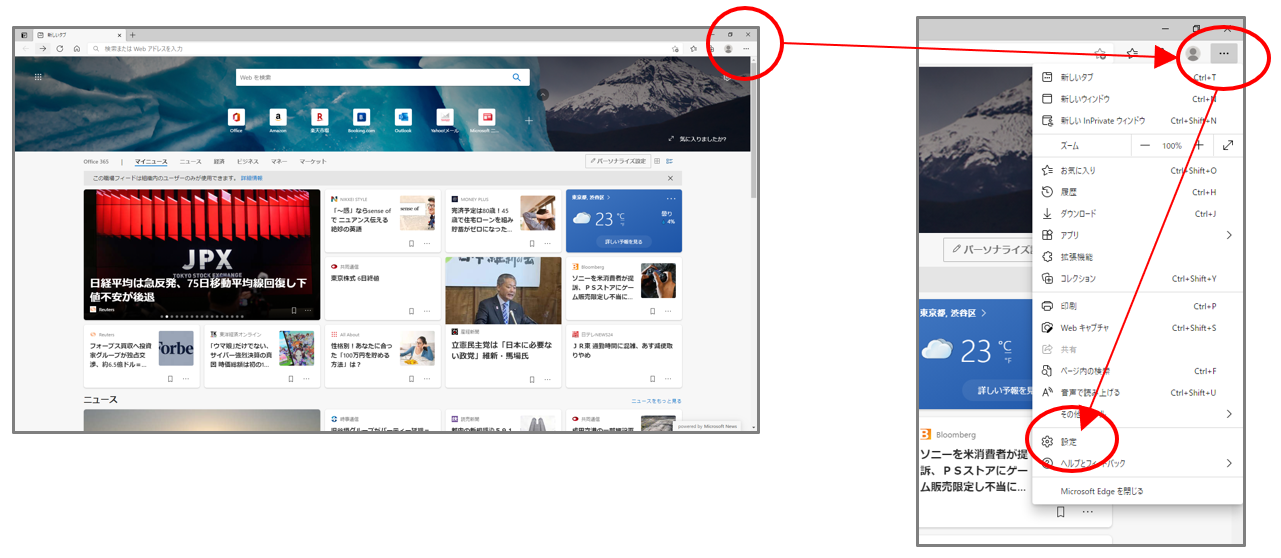Decrease zoom with the minus button

1145,146
